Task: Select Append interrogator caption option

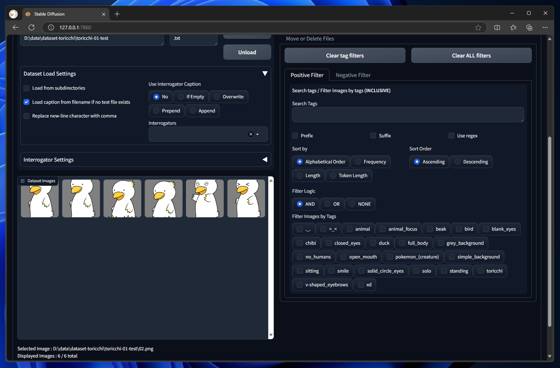Action: (x=202, y=111)
